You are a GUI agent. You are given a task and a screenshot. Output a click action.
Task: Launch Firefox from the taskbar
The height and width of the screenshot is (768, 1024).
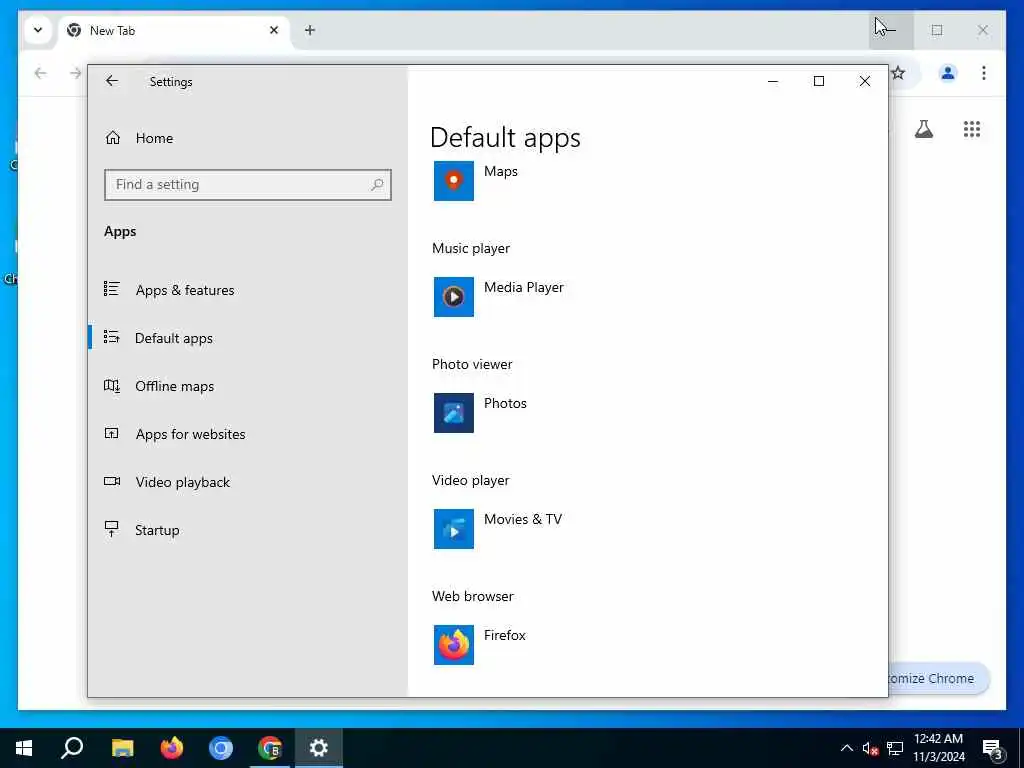point(172,748)
